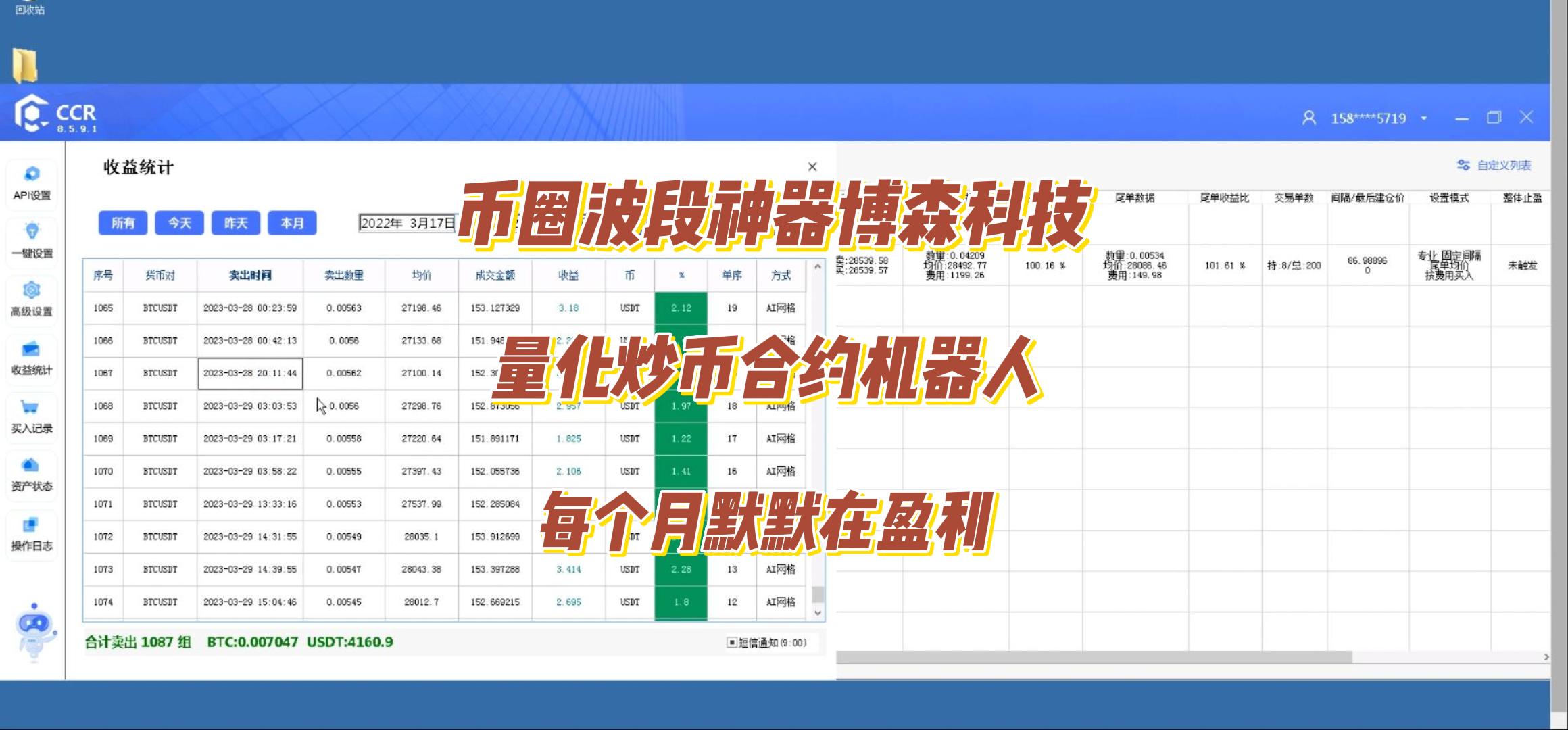Sort by 货币对 column header

click(x=160, y=275)
